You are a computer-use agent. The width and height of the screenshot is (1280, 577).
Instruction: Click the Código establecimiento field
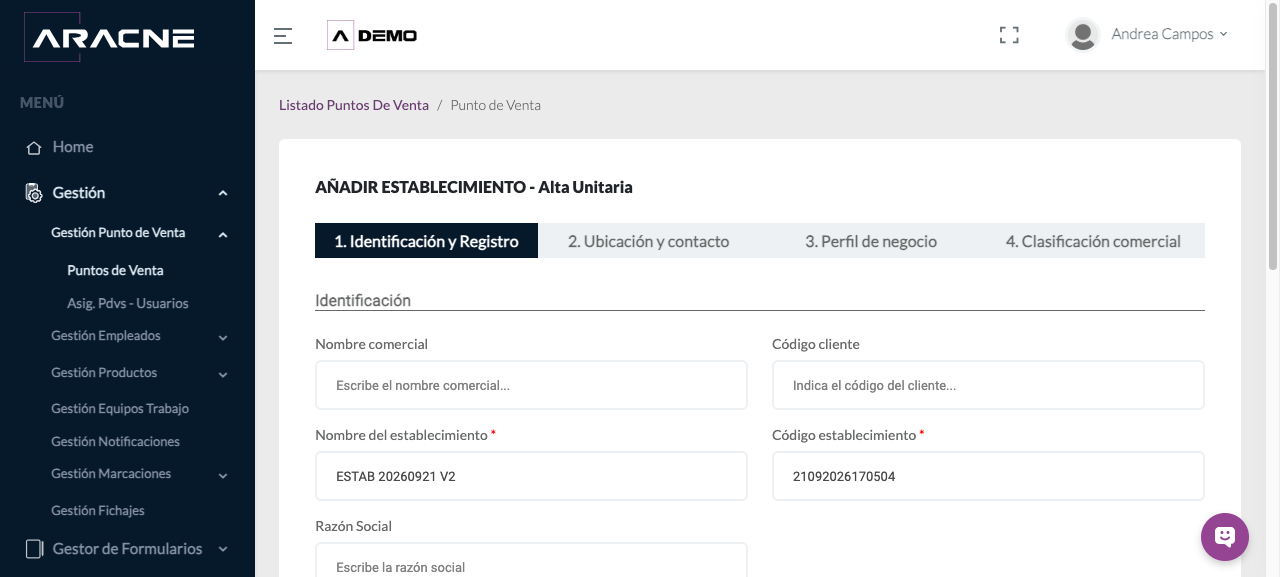coord(988,476)
